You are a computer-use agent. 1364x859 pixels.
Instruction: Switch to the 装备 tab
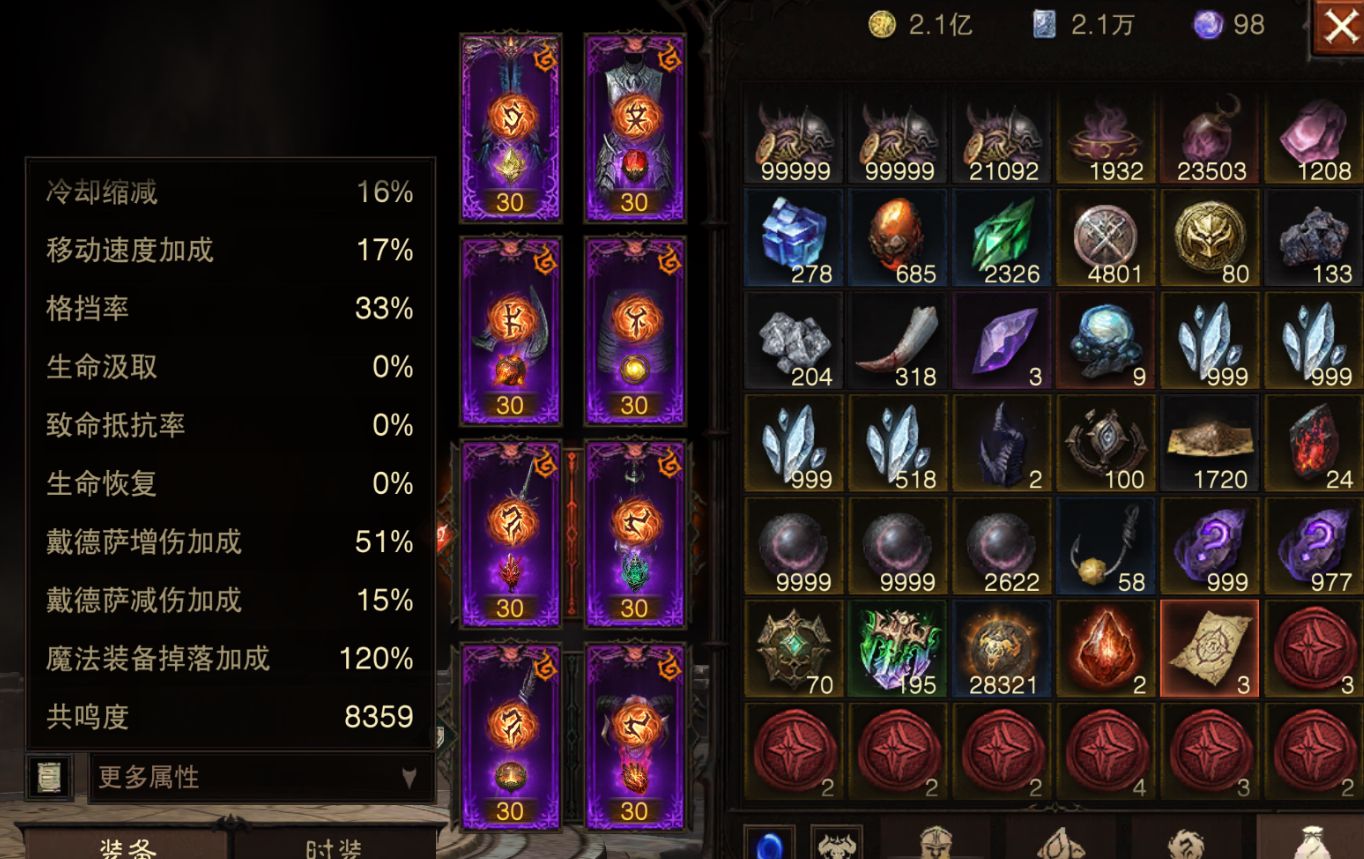click(x=127, y=843)
